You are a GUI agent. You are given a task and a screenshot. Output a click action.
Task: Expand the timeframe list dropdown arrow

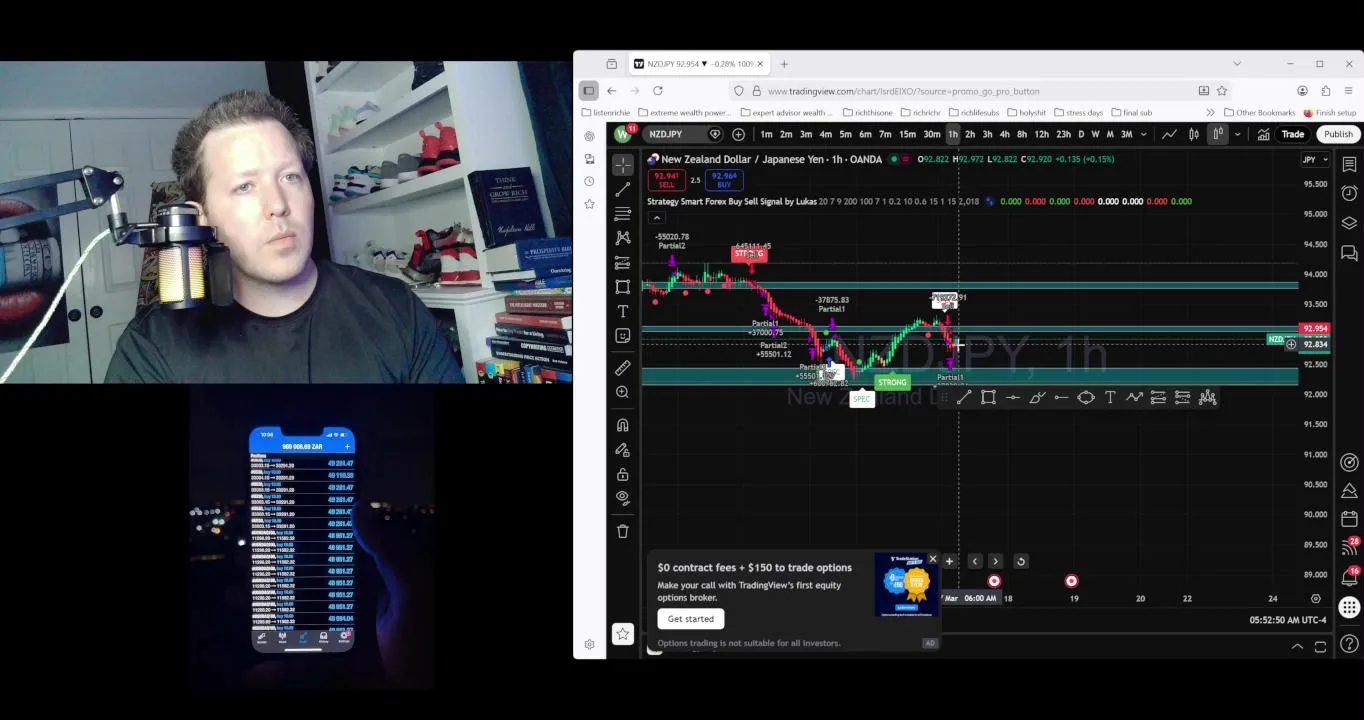tap(1142, 134)
